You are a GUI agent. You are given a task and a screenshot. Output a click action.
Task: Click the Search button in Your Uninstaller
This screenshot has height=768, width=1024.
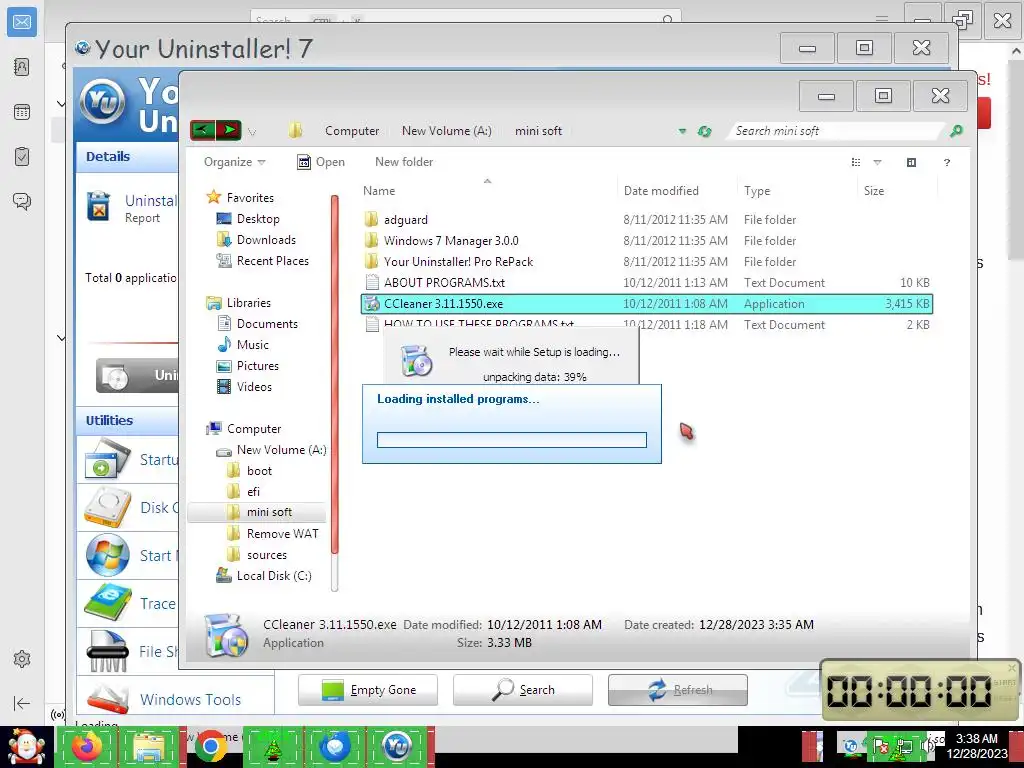(522, 690)
